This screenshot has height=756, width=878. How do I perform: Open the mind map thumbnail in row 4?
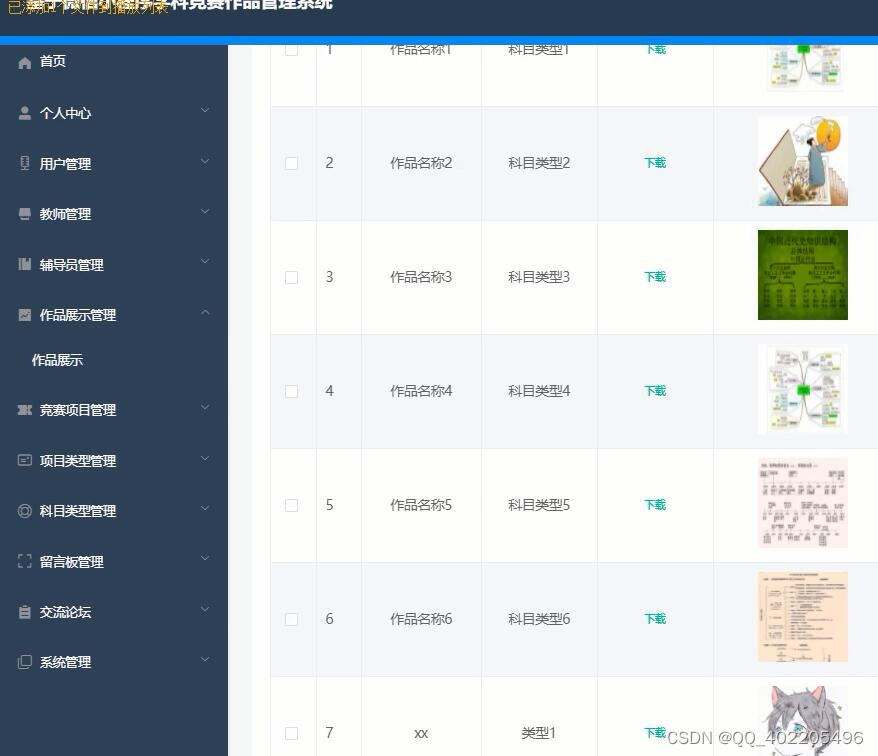click(x=802, y=389)
